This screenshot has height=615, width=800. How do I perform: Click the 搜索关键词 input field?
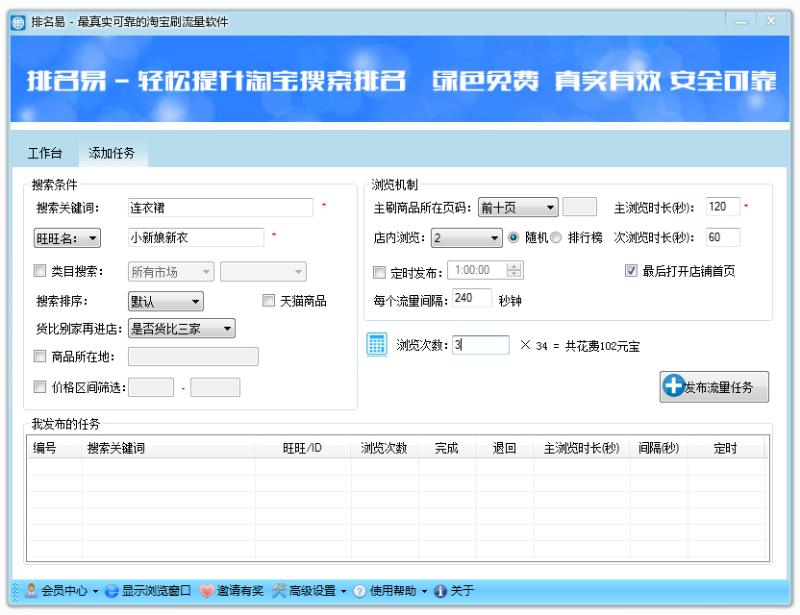coord(220,207)
